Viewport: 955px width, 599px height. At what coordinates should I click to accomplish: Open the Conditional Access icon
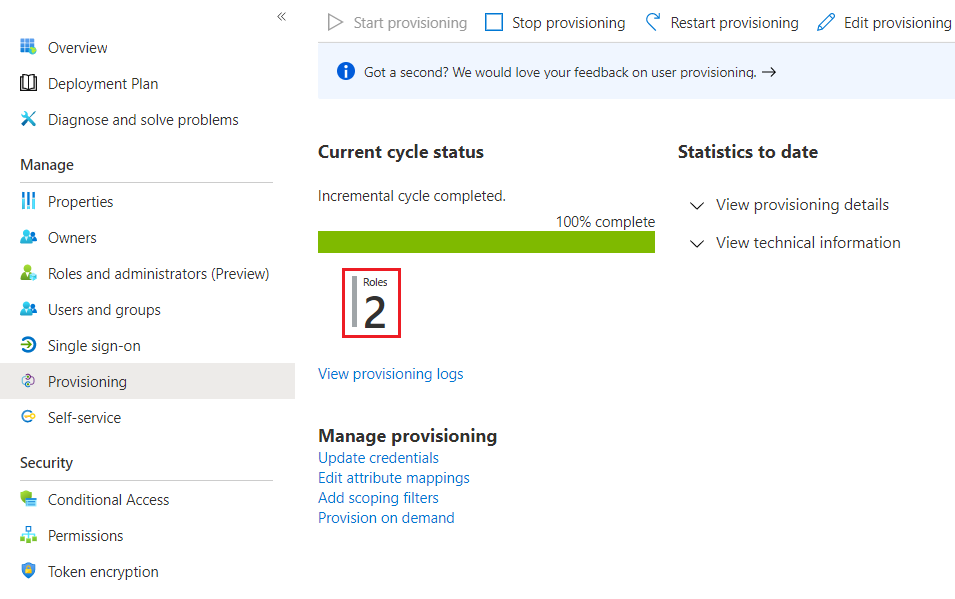28,499
